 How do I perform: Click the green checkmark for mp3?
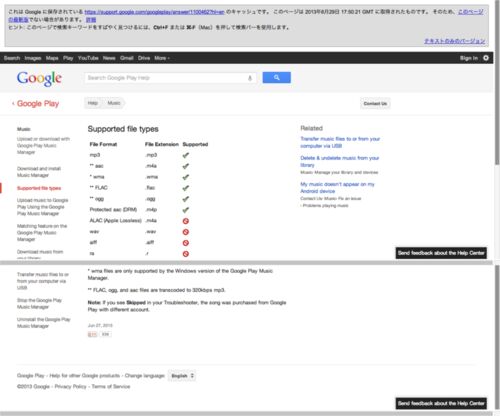[186, 155]
